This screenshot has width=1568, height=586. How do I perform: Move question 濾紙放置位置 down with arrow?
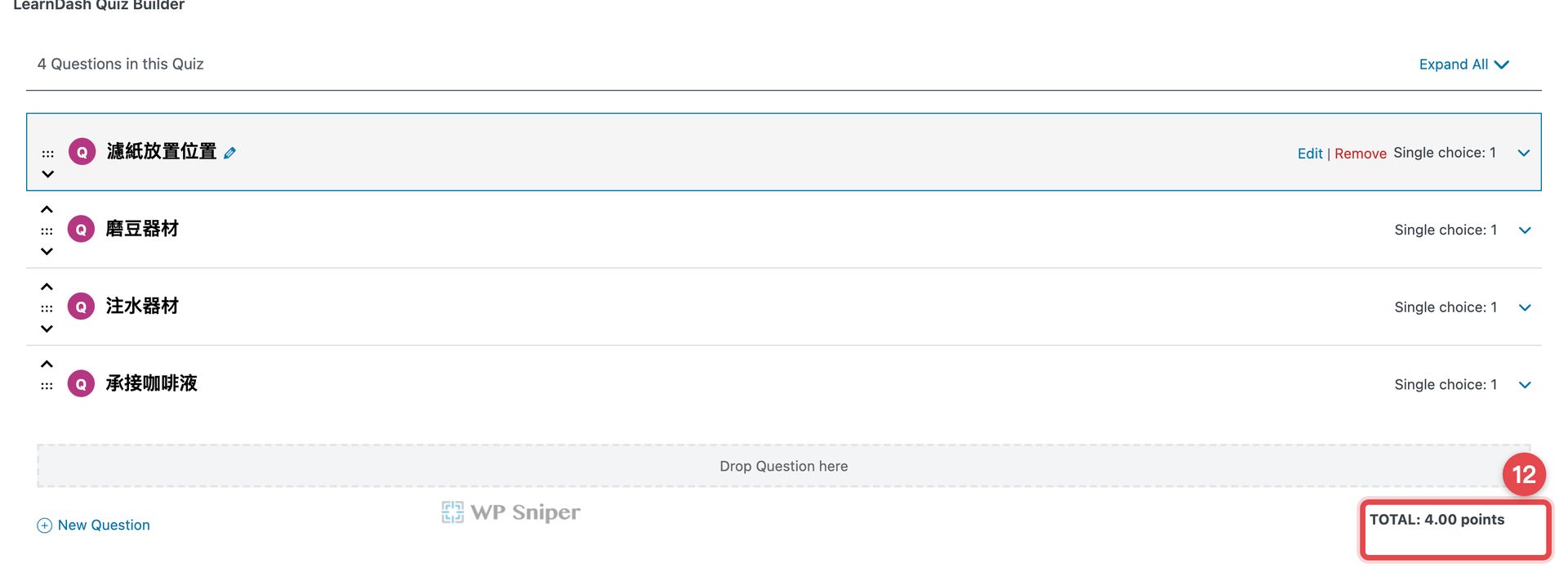[48, 174]
